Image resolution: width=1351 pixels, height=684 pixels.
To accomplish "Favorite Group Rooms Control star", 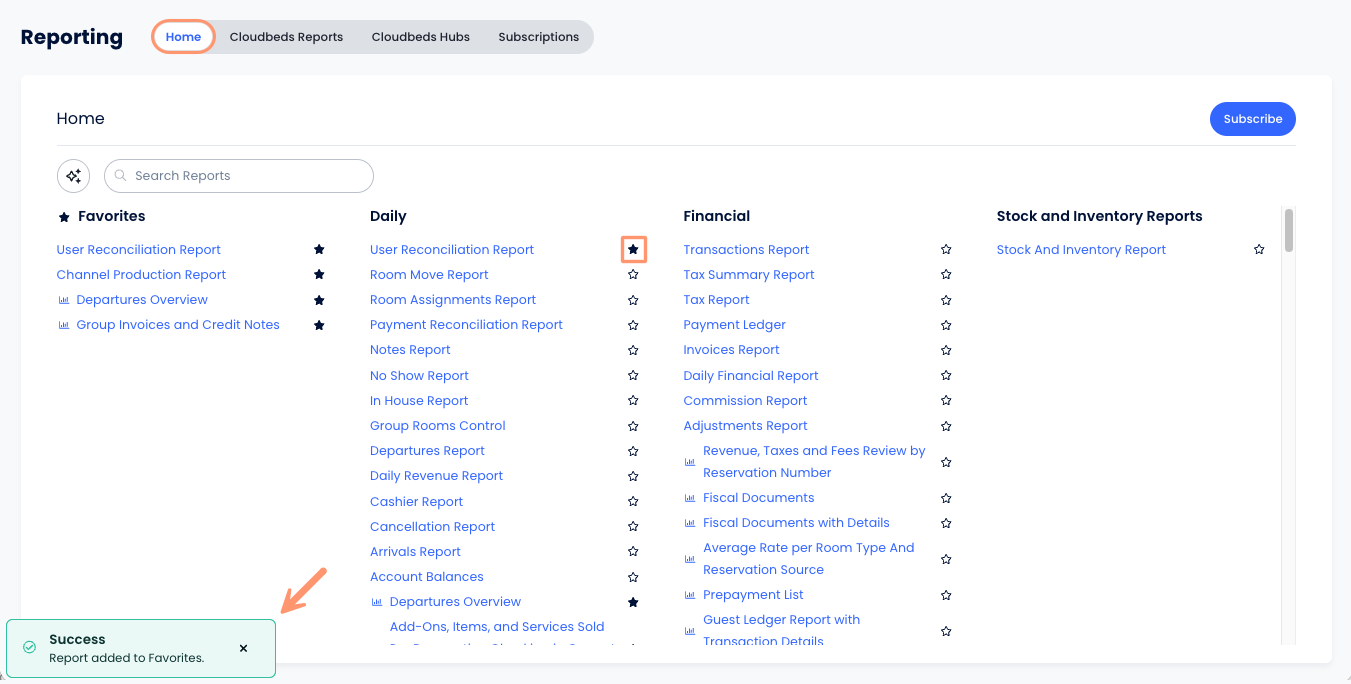I will [633, 426].
